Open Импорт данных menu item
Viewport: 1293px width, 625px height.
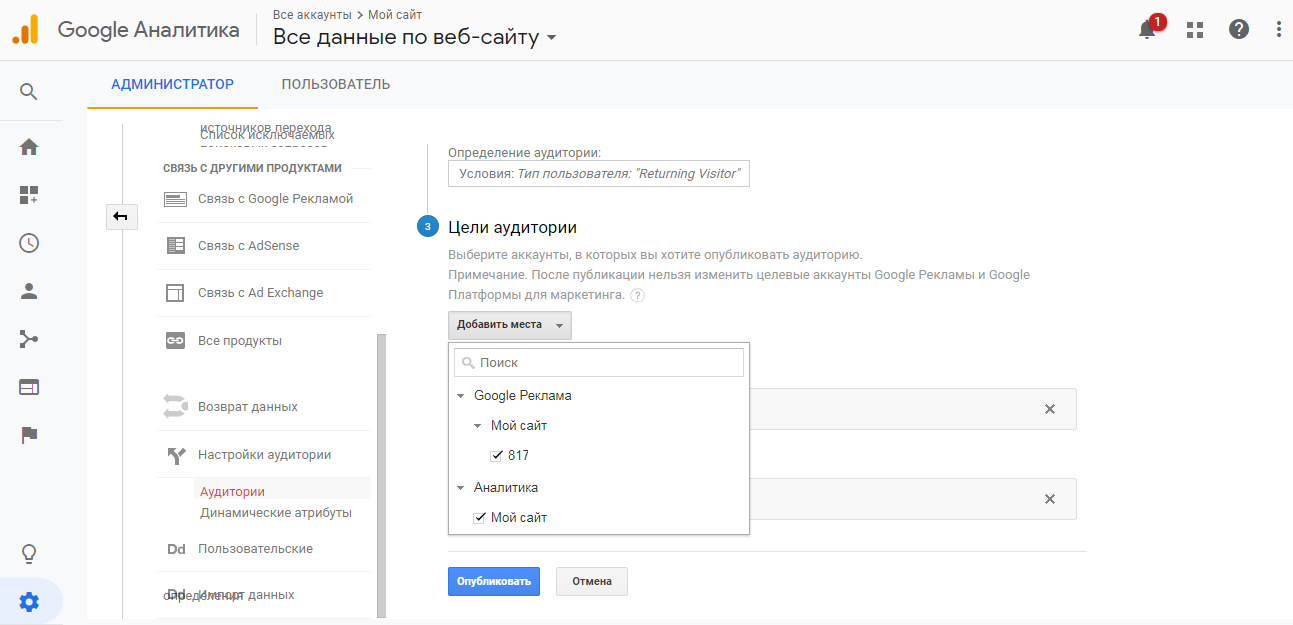[246, 594]
